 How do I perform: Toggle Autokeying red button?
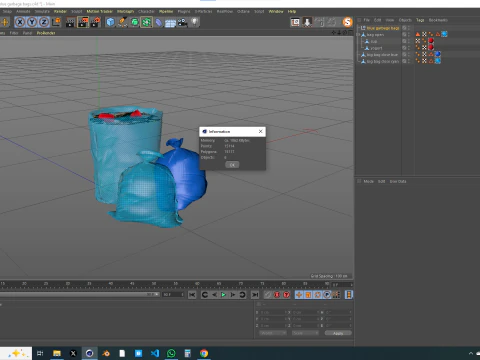point(286,295)
